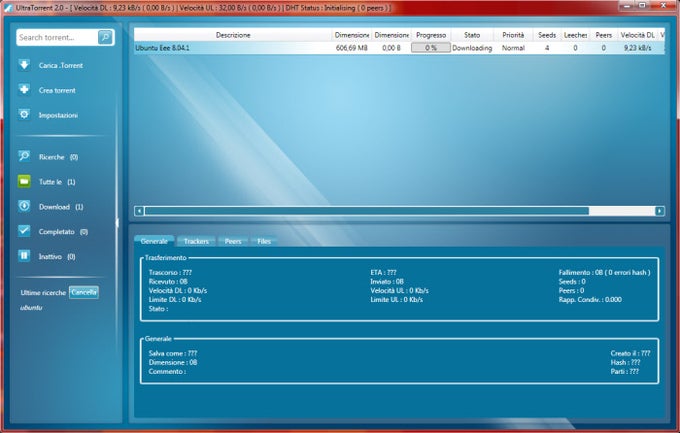
Task: Click the sidebar collapse splitter handle
Action: 117,223
